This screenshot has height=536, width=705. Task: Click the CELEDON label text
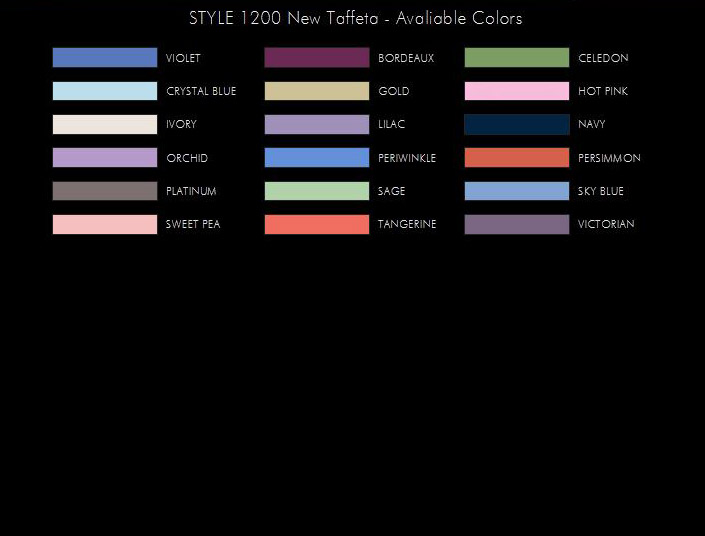(603, 58)
